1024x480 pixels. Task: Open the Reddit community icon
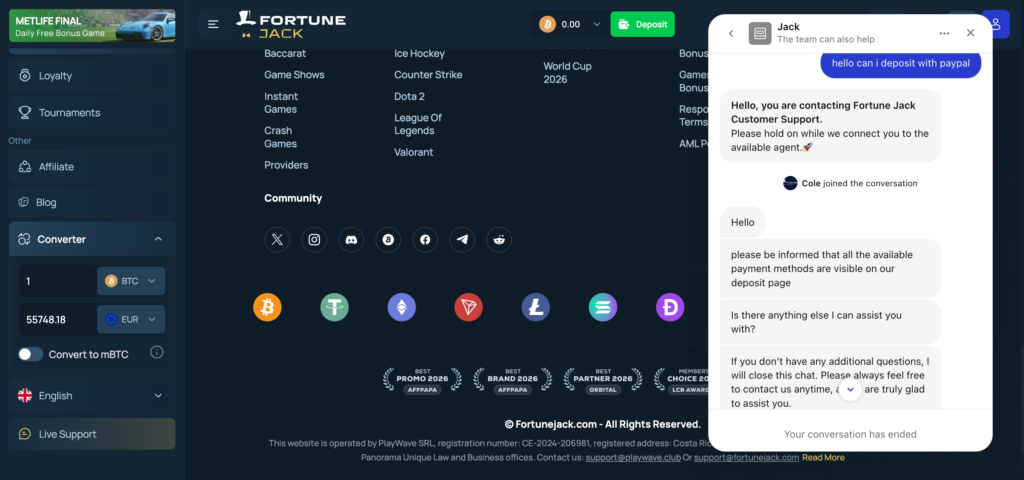[x=499, y=240]
